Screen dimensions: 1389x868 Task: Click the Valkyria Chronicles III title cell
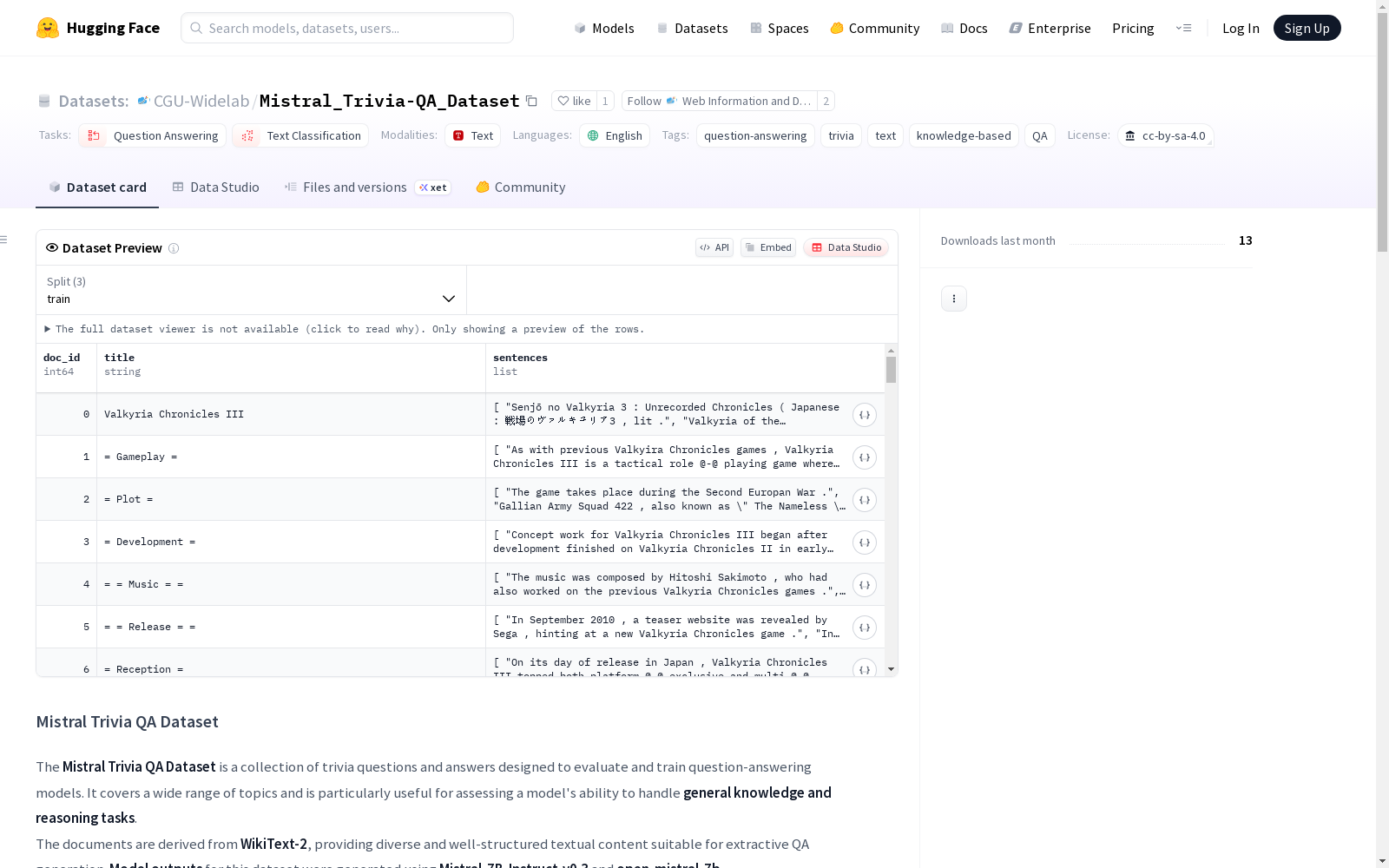tap(292, 415)
